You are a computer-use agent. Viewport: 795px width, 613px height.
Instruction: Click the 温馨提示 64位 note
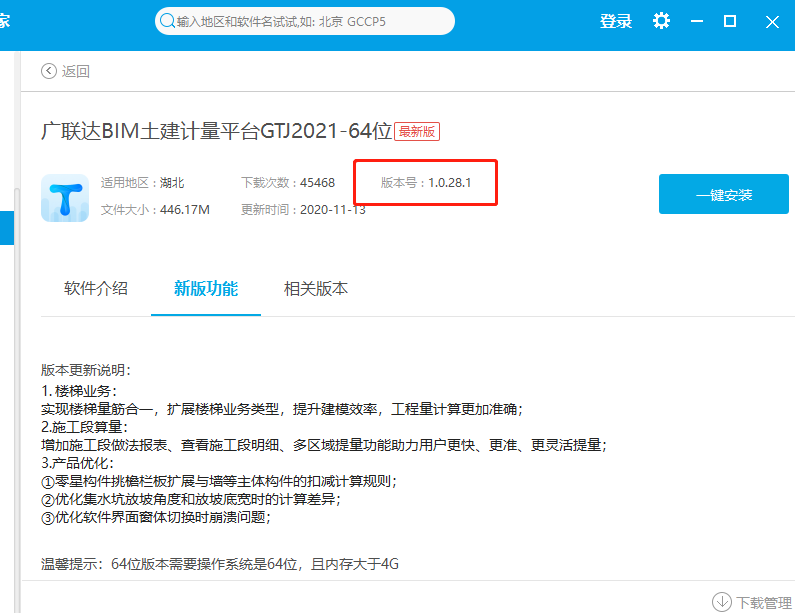[220, 564]
